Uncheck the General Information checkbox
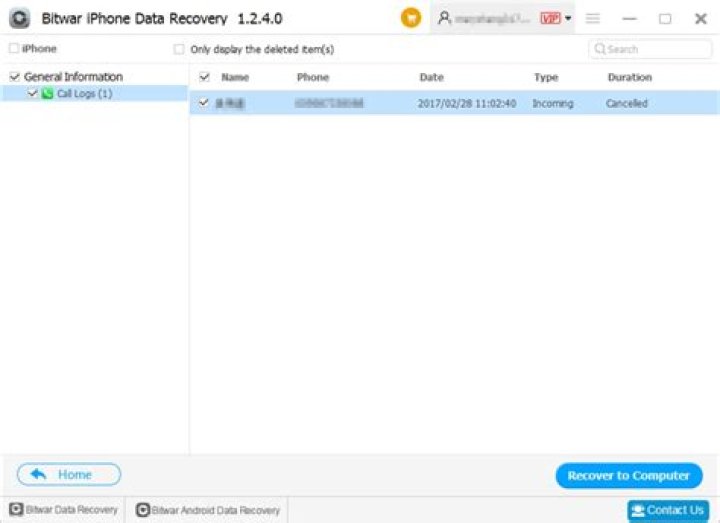 (14, 77)
